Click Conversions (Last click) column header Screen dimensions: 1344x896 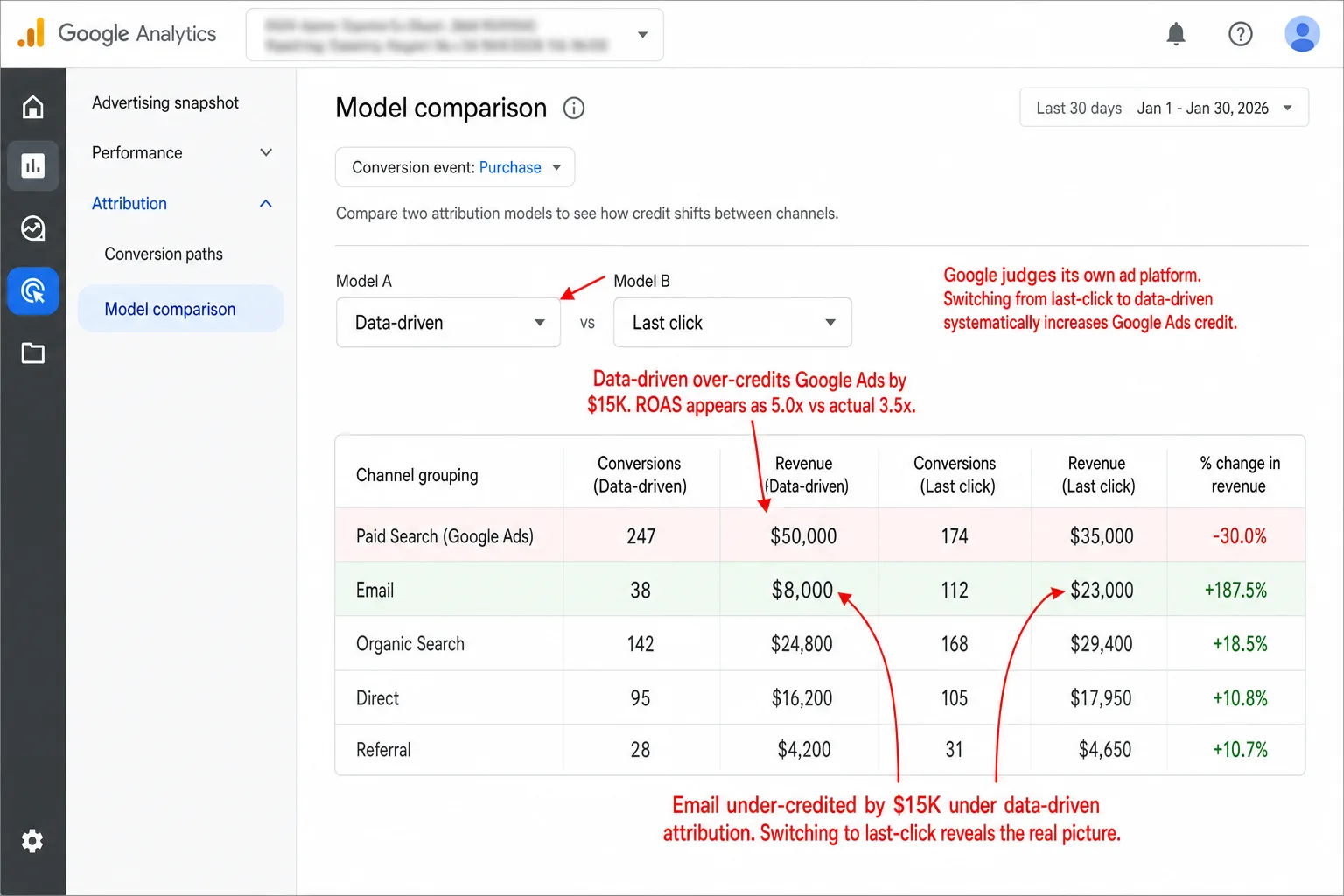pos(955,475)
